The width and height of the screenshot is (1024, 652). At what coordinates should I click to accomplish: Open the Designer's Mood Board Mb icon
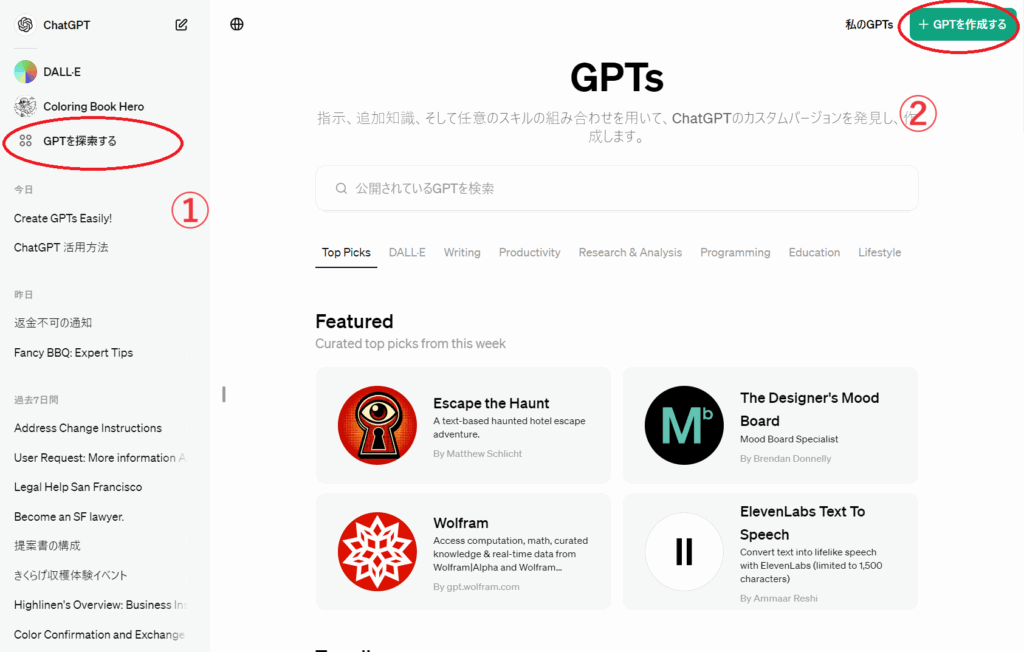click(684, 425)
